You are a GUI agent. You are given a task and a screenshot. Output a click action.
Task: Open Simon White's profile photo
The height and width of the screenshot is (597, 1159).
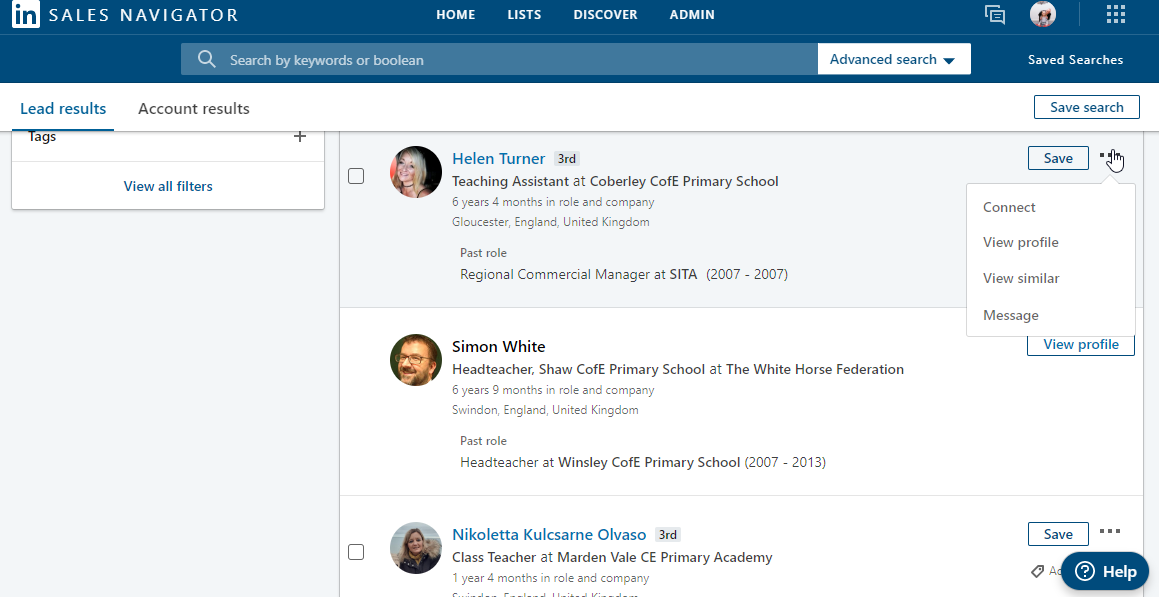pyautogui.click(x=416, y=360)
